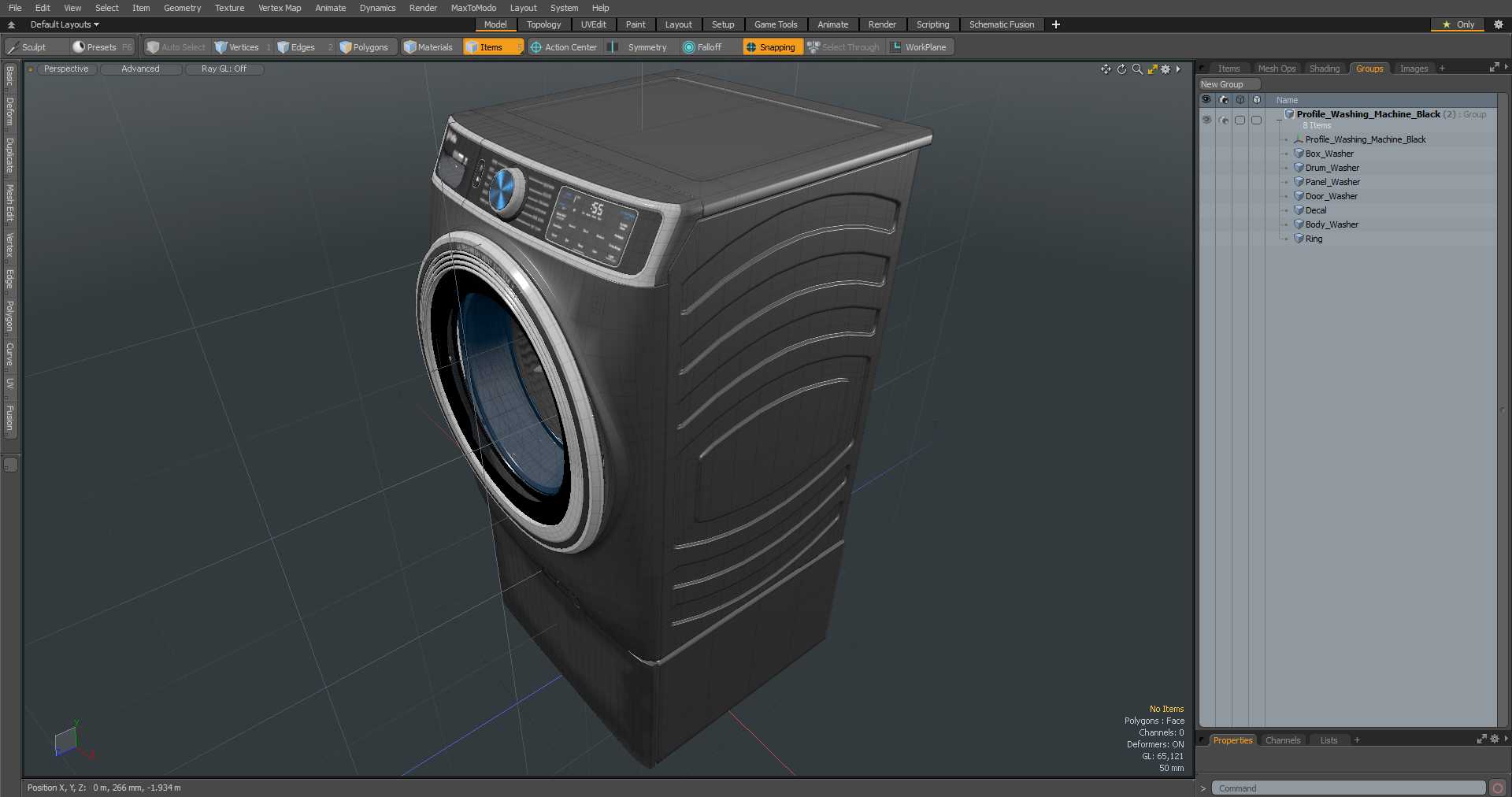Open the Default Layouts dropdown

point(65,24)
